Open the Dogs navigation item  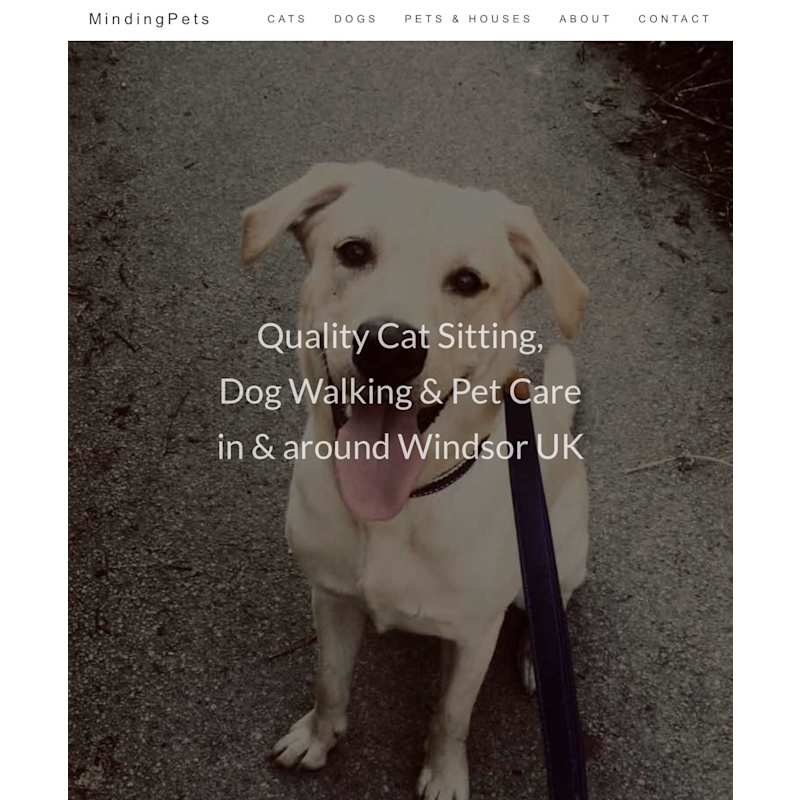355,19
